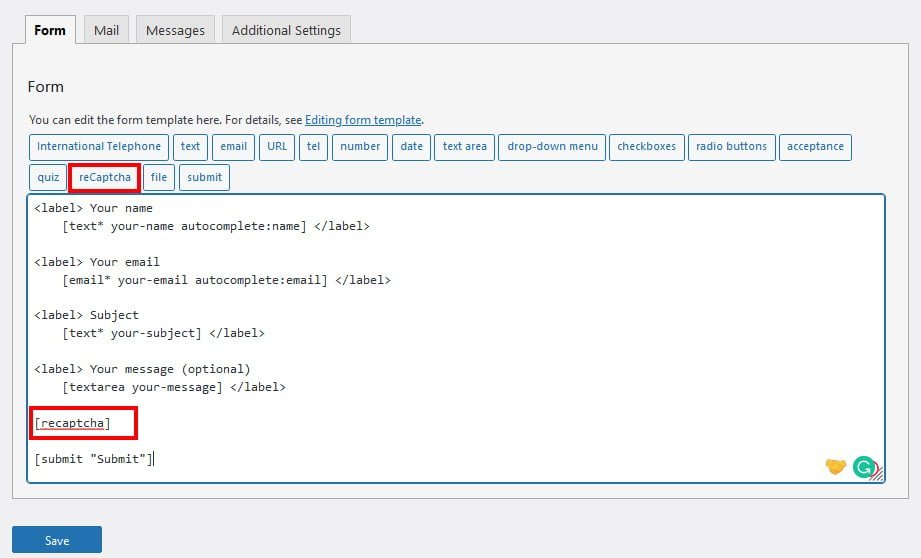The width and height of the screenshot is (921, 558).
Task: Add a radio buttons tag
Action: [732, 147]
